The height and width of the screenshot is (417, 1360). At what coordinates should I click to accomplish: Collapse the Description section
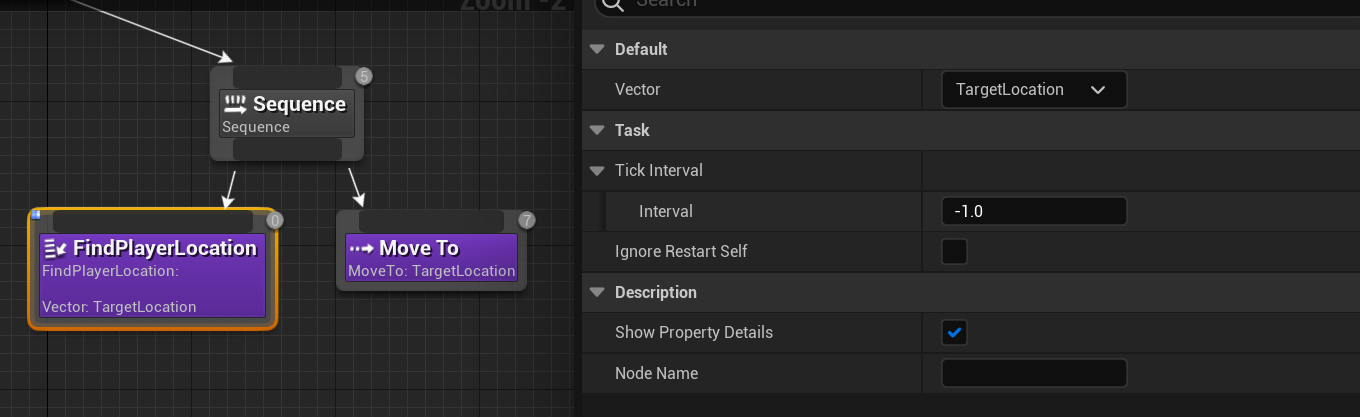tap(598, 292)
